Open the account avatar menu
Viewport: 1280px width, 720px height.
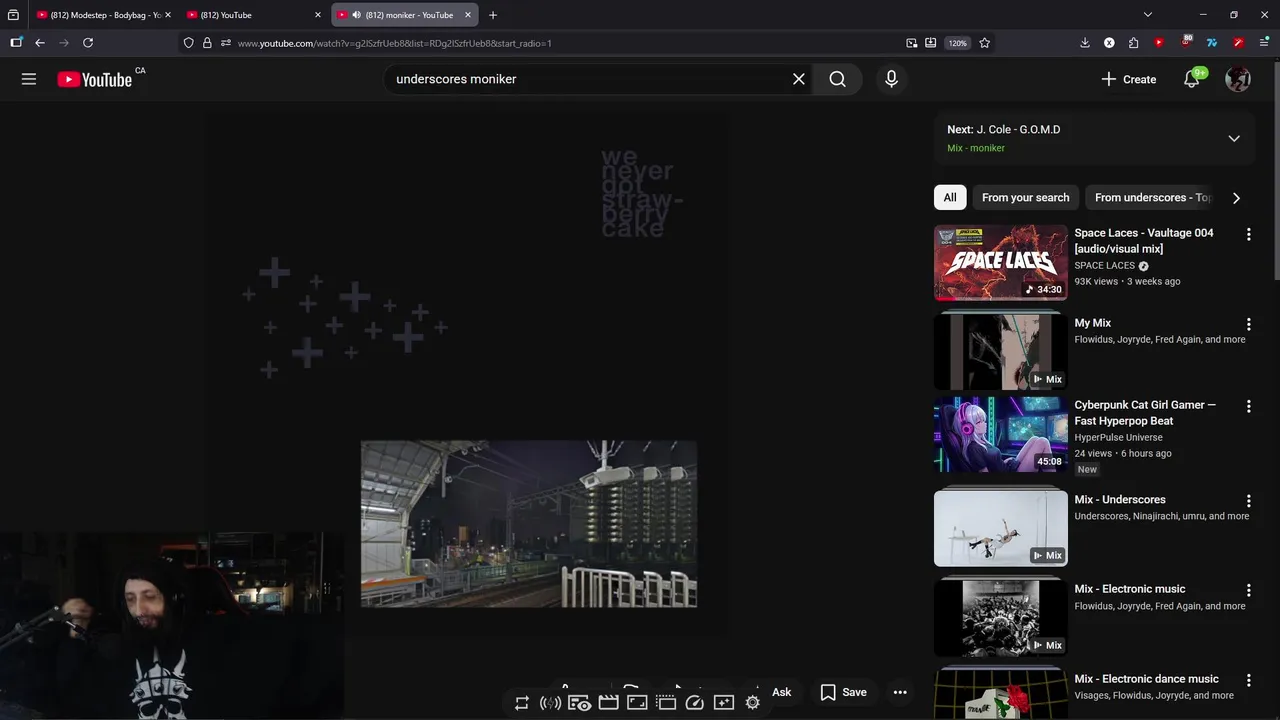pos(1238,79)
